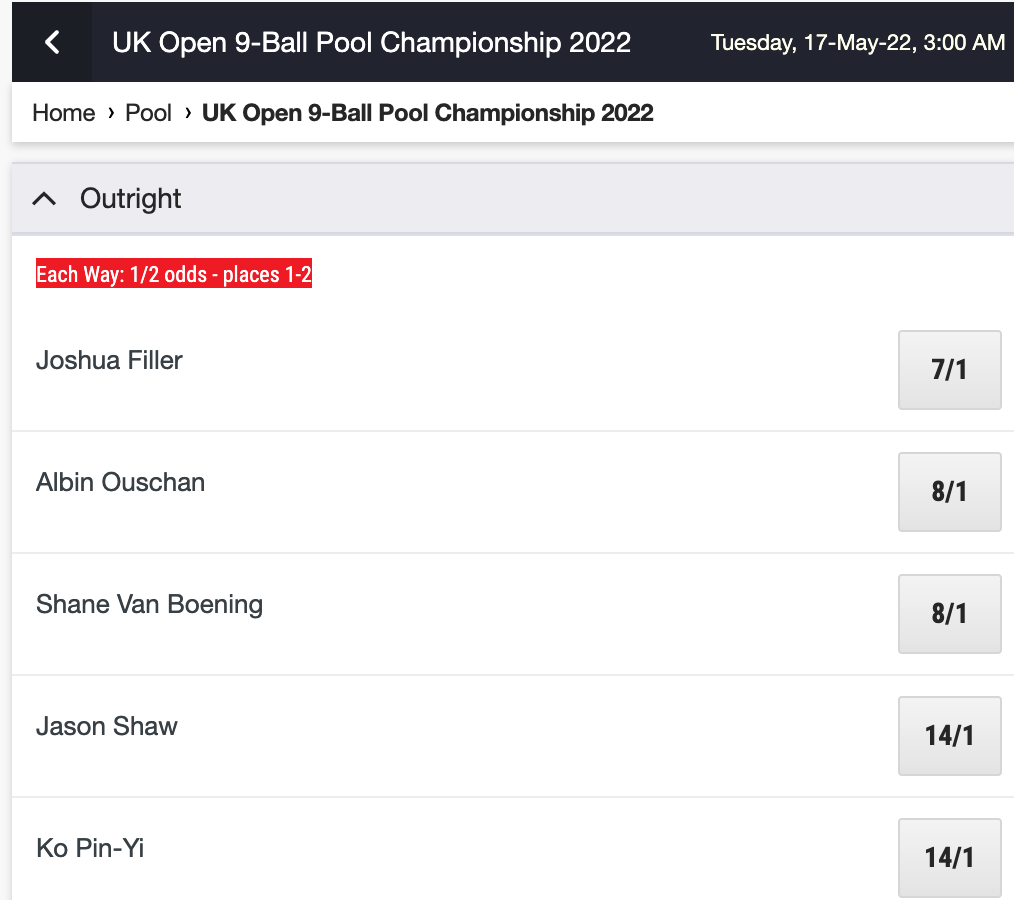This screenshot has height=900, width=1014.
Task: Click the Jason Shaw player name
Action: pos(106,726)
